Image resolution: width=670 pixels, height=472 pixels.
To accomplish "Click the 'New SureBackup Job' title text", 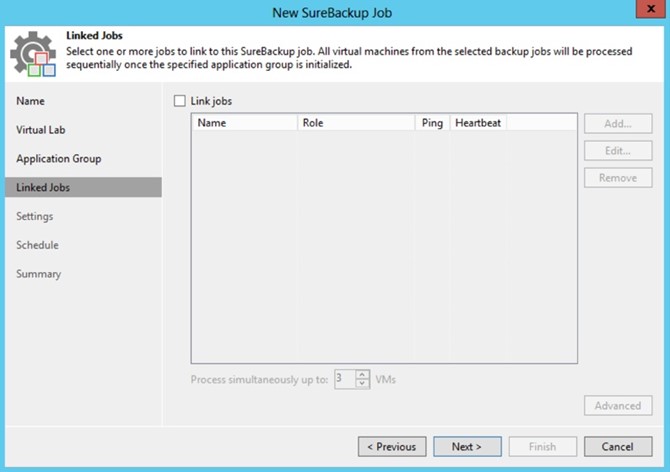I will coord(332,13).
